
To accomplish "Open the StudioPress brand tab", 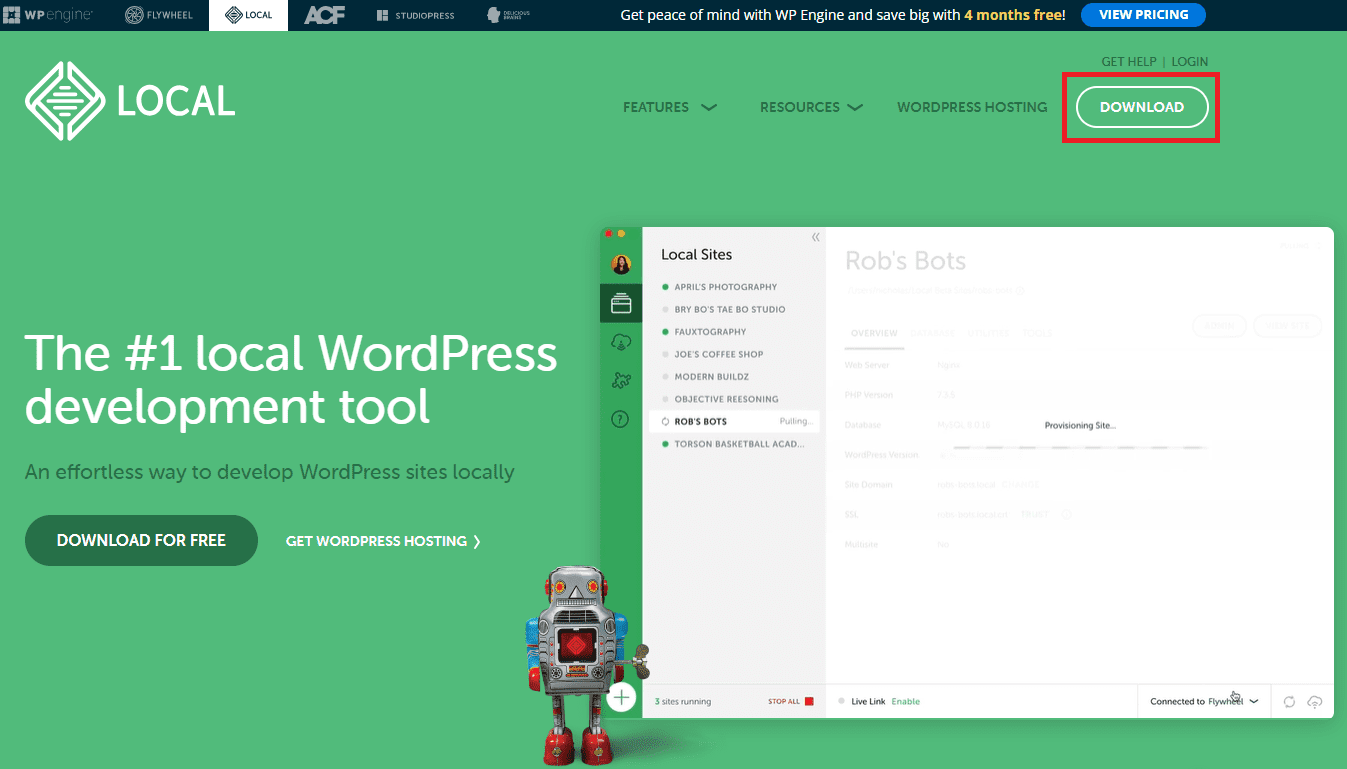I will tap(415, 15).
